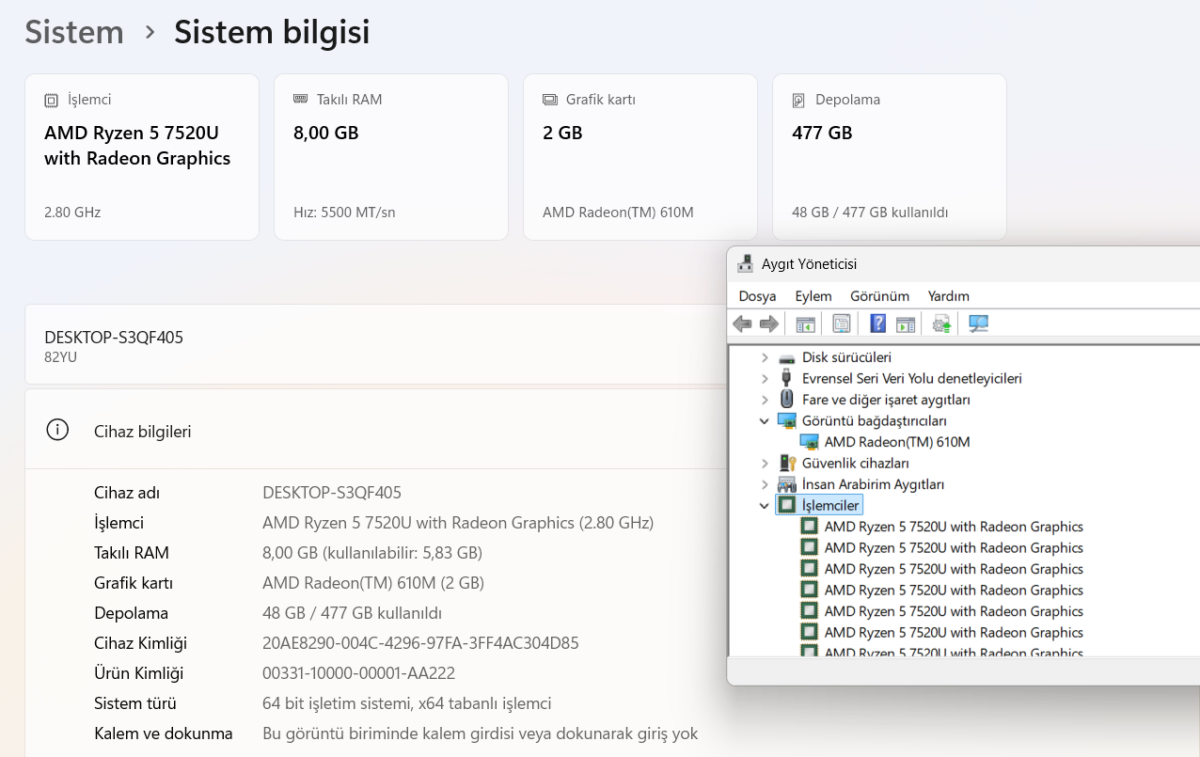Open the Dosya menu

(x=757, y=296)
